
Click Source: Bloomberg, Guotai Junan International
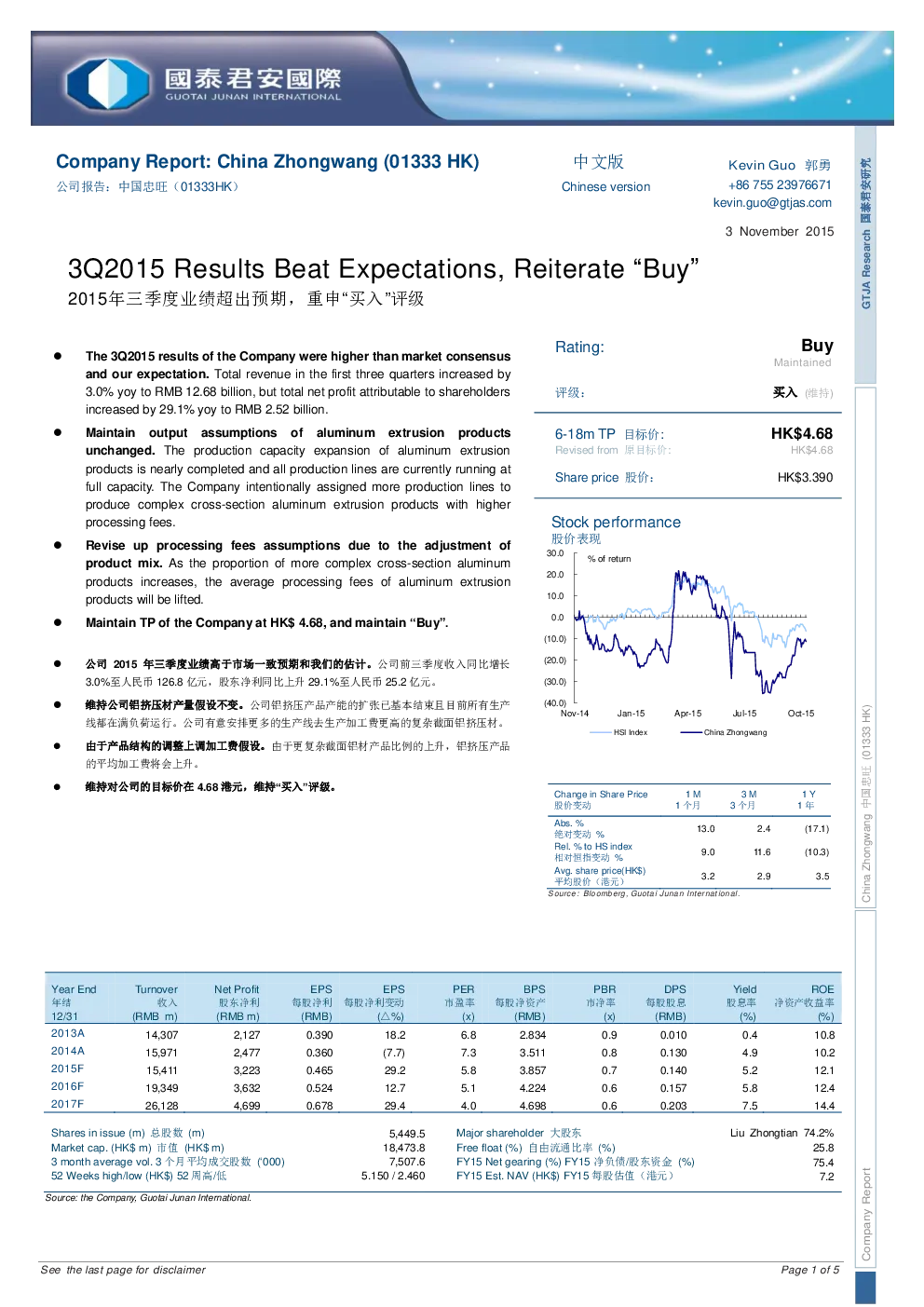644,893
